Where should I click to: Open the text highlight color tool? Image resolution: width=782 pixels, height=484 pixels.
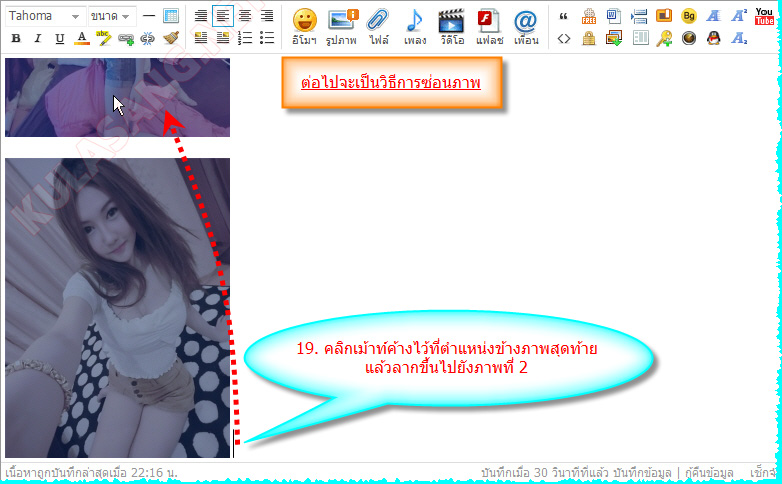pyautogui.click(x=103, y=38)
